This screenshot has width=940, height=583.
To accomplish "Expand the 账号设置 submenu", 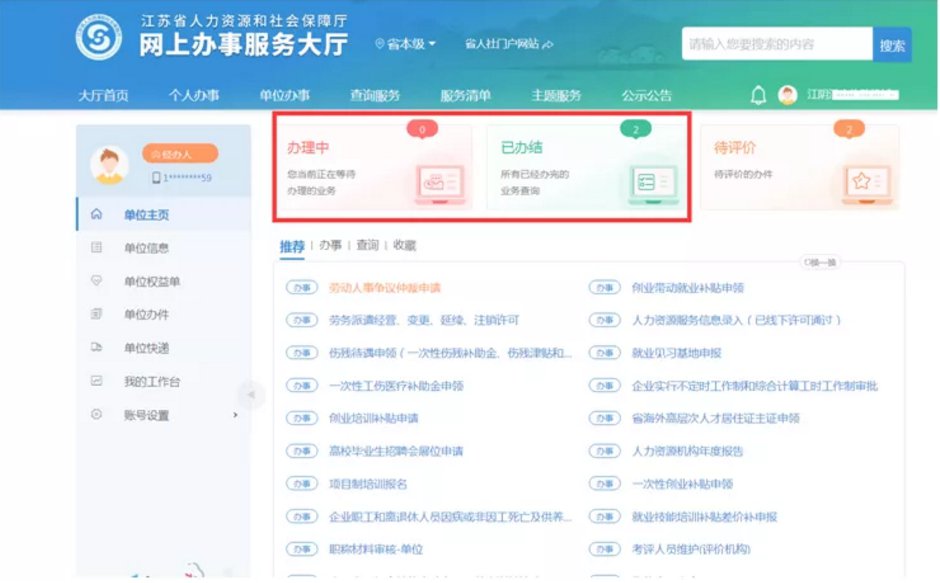I will click(x=236, y=414).
